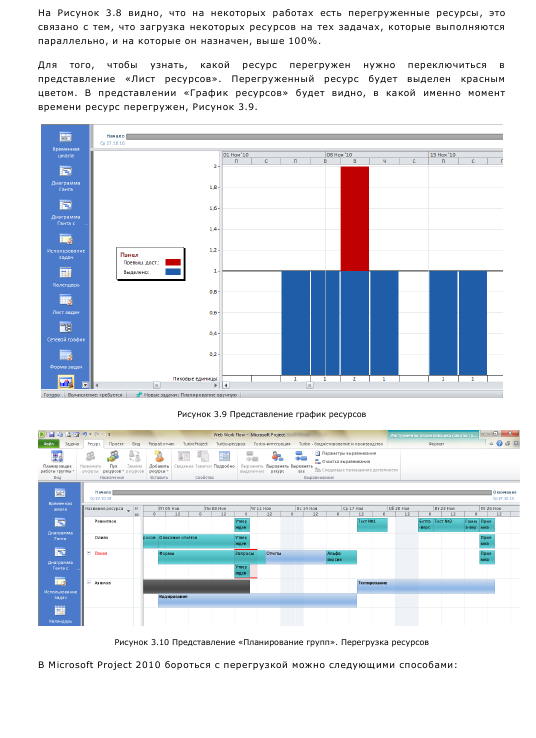Select the Тест №1 task bar
The image size is (536, 738).
[372, 525]
